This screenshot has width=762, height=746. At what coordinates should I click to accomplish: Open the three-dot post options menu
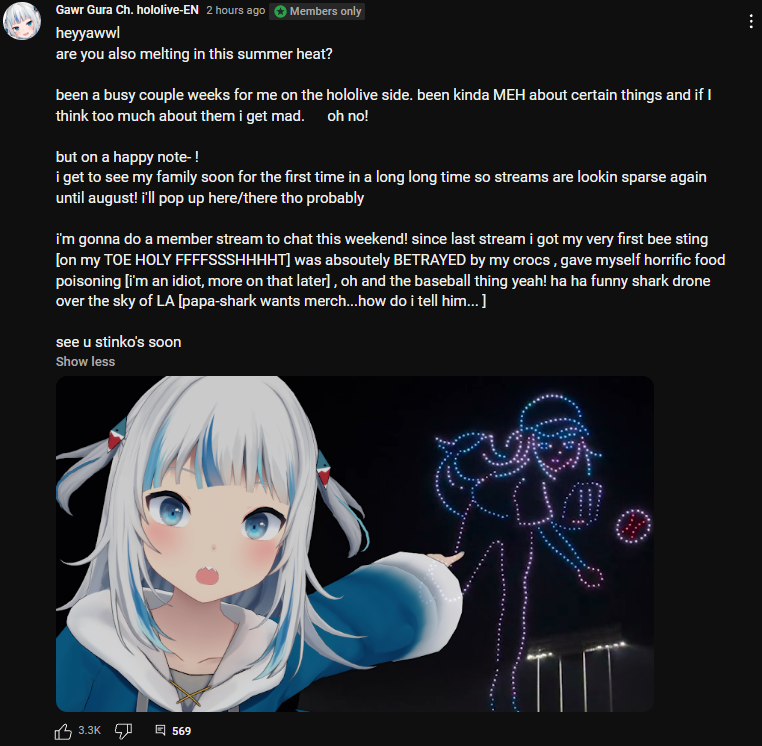tap(751, 21)
